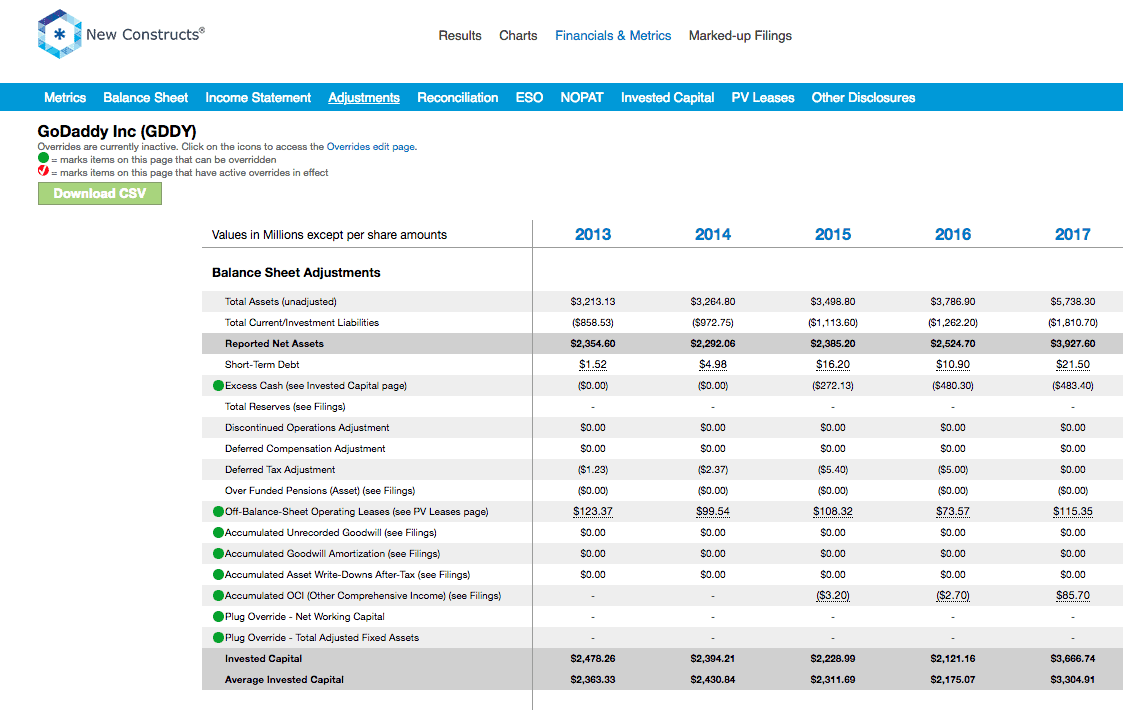The width and height of the screenshot is (1123, 710).
Task: Click the Total Assets (unadjusted) row label
Action: click(281, 302)
